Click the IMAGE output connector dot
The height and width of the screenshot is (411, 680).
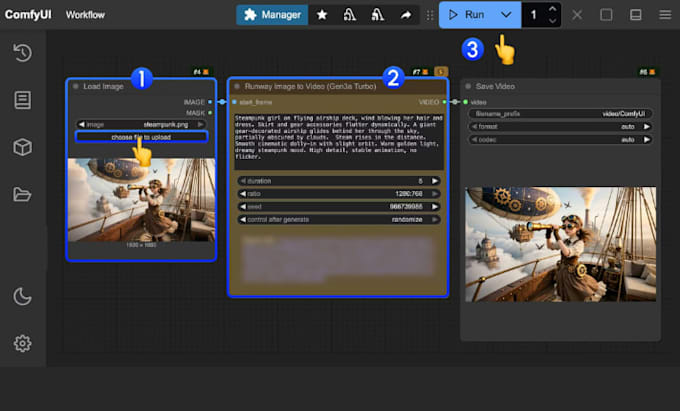pos(210,102)
